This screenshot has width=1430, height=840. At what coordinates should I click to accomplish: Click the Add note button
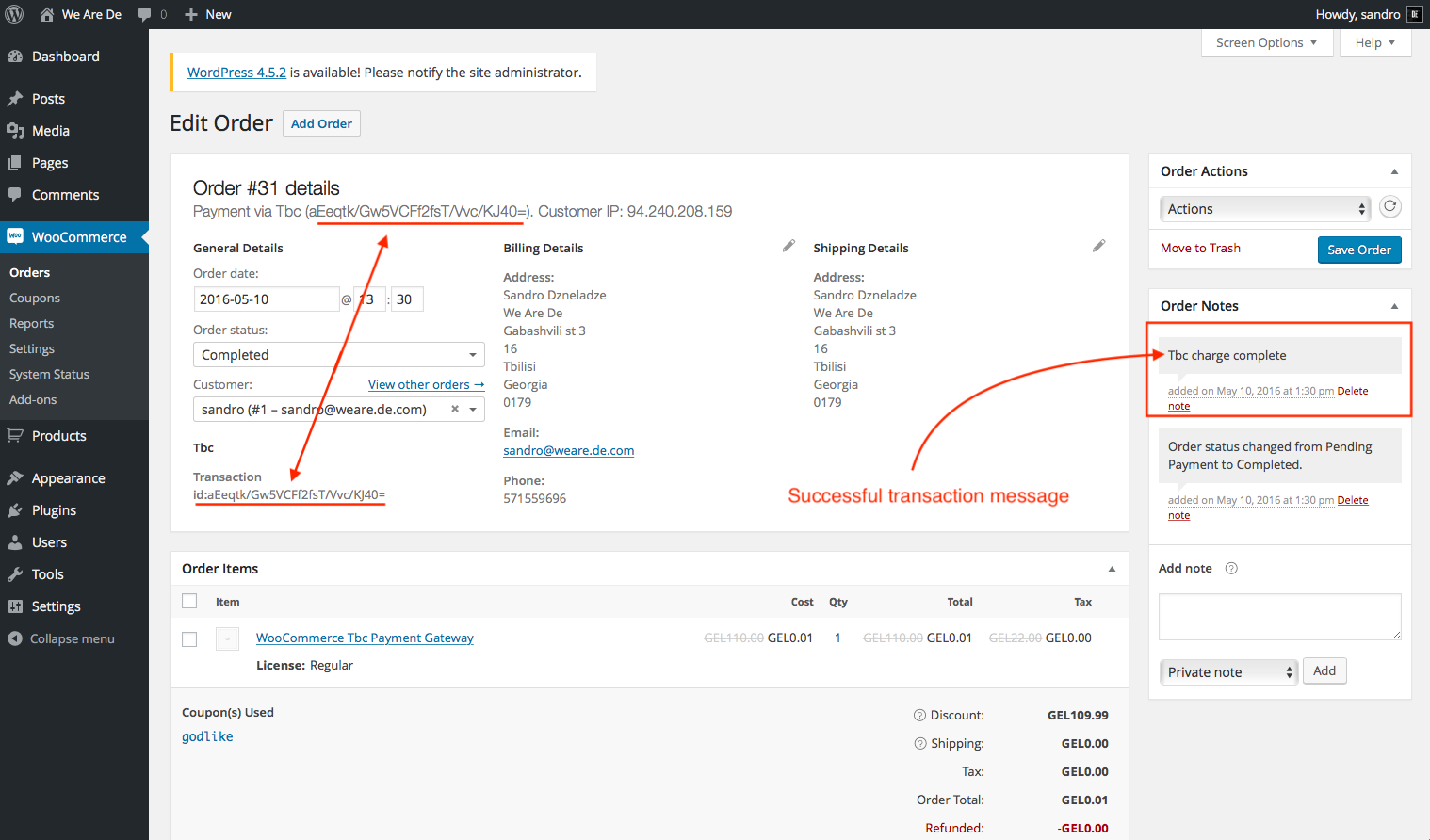[1324, 670]
